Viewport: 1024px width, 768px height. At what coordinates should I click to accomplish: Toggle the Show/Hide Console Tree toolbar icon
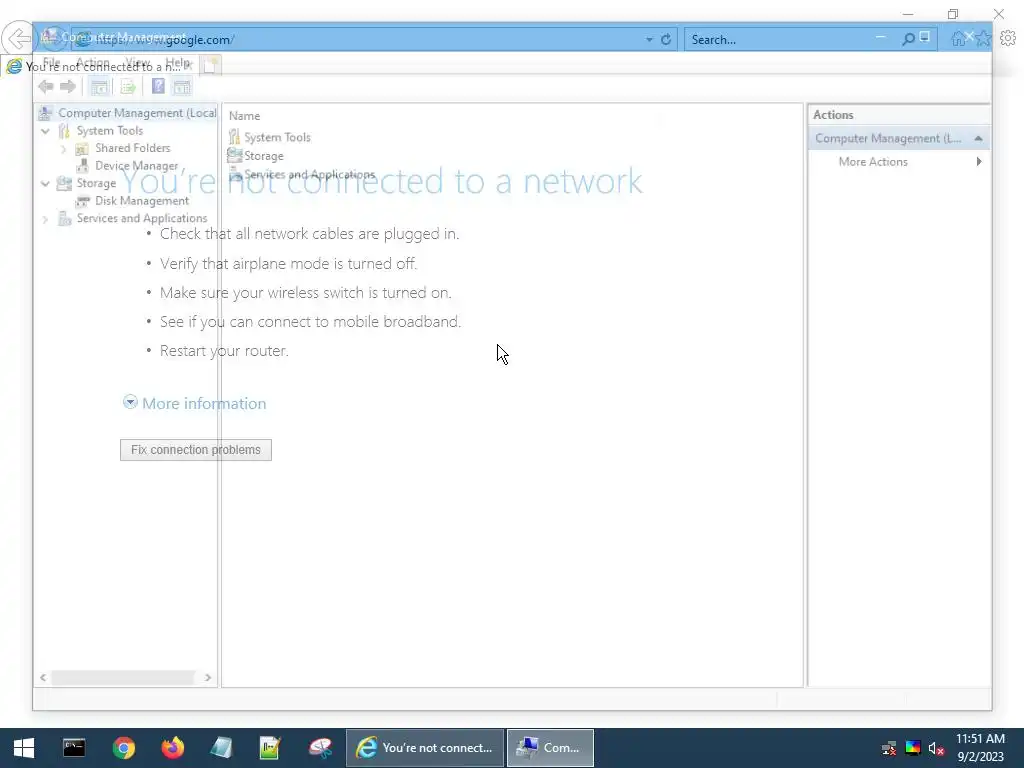point(99,86)
